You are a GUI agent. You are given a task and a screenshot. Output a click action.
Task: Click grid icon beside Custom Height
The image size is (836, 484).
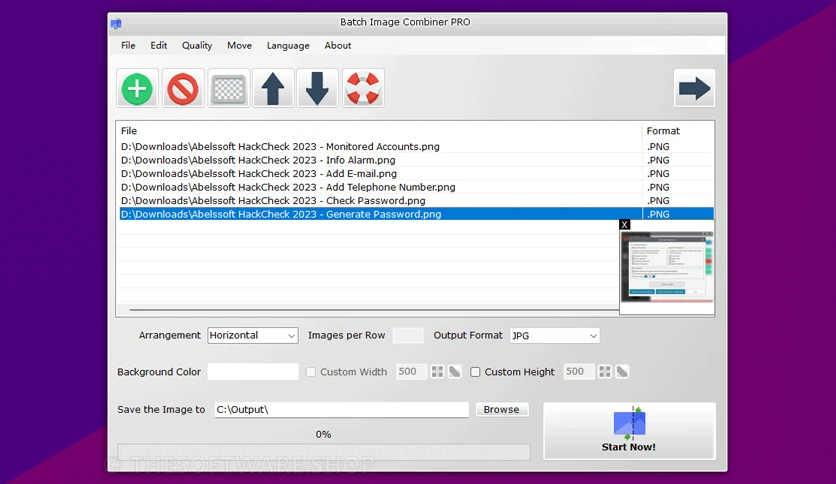605,372
